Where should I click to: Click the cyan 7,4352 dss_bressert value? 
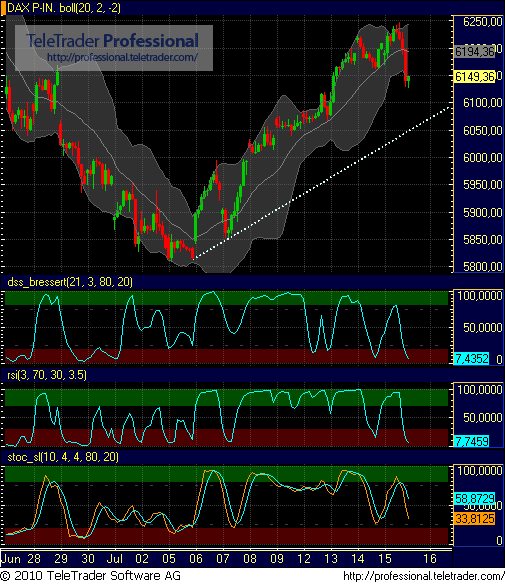coord(471,359)
